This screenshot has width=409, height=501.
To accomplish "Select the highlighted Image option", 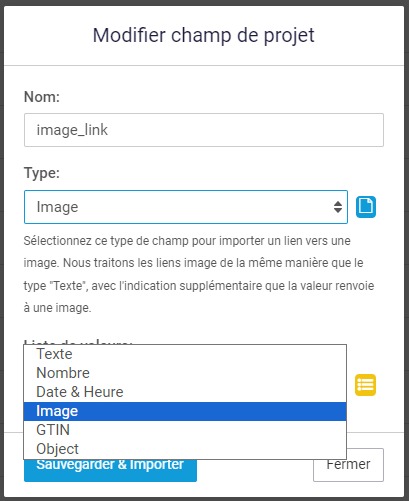I will [x=185, y=411].
